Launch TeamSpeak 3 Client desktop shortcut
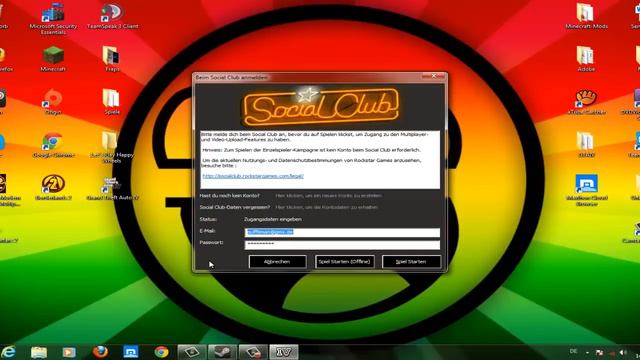Screen dimensions: 640x360 (112, 16)
